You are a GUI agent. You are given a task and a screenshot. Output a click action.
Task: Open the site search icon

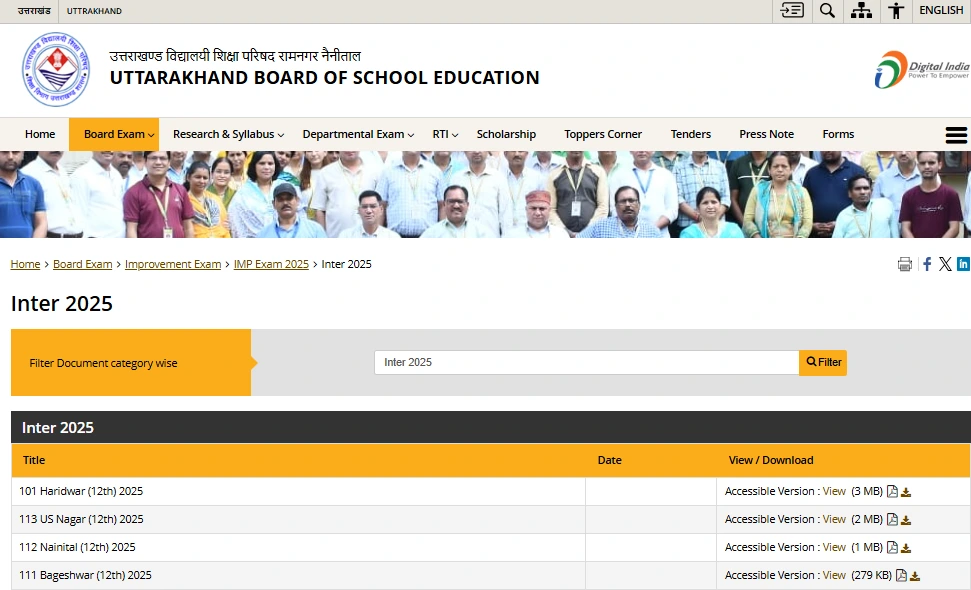click(826, 10)
